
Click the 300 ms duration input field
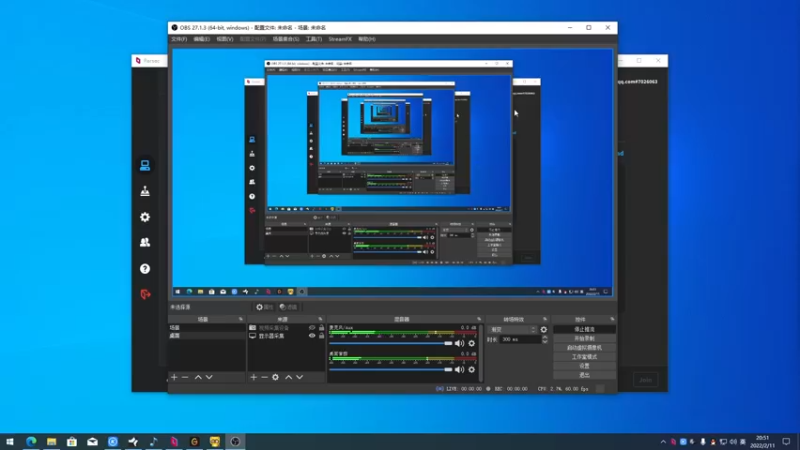click(x=520, y=339)
